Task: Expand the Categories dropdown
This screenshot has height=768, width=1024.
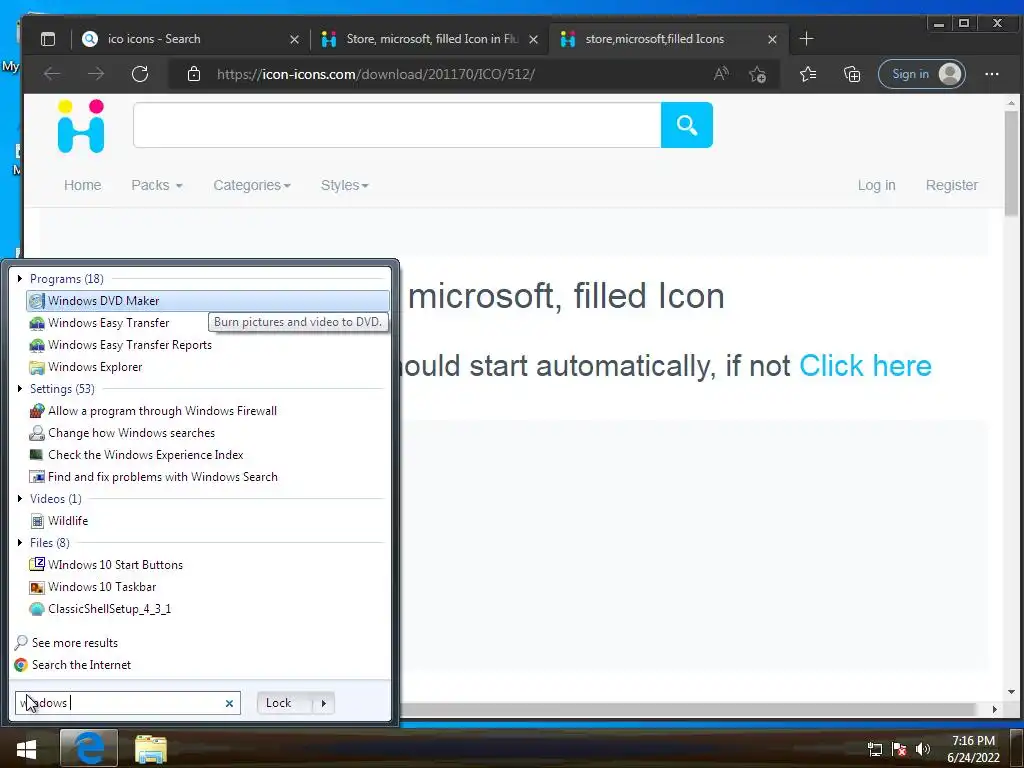Action: pos(252,185)
